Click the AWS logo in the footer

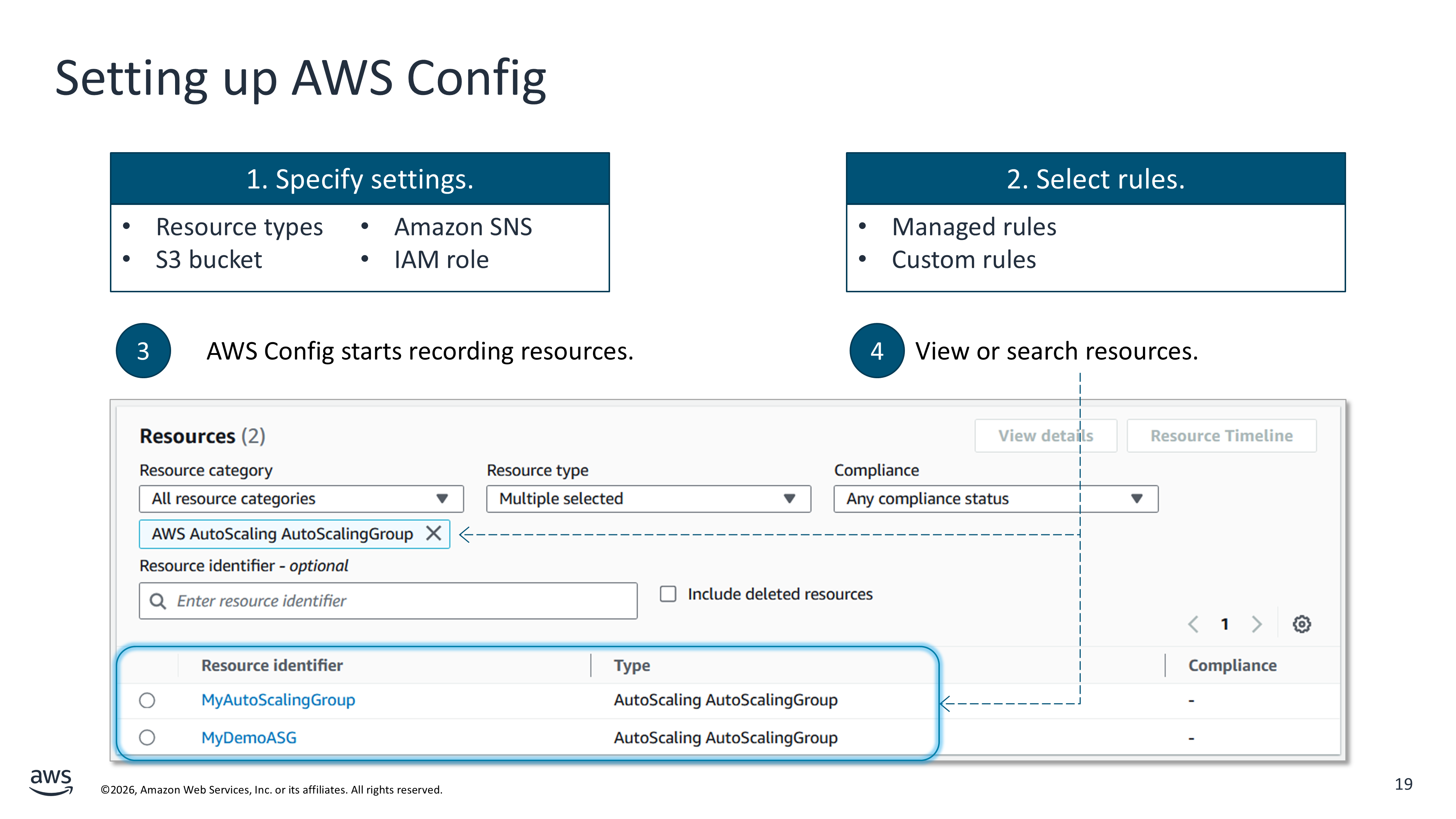pyautogui.click(x=51, y=782)
